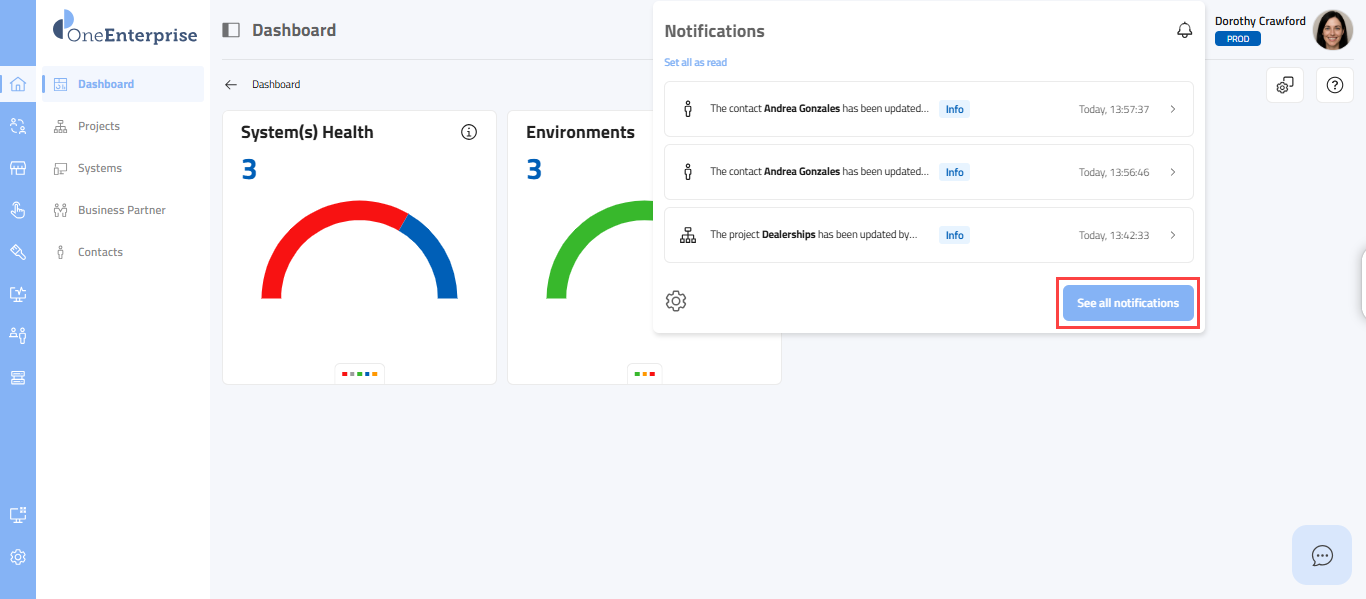Select Business Partner menu item

coord(121,210)
